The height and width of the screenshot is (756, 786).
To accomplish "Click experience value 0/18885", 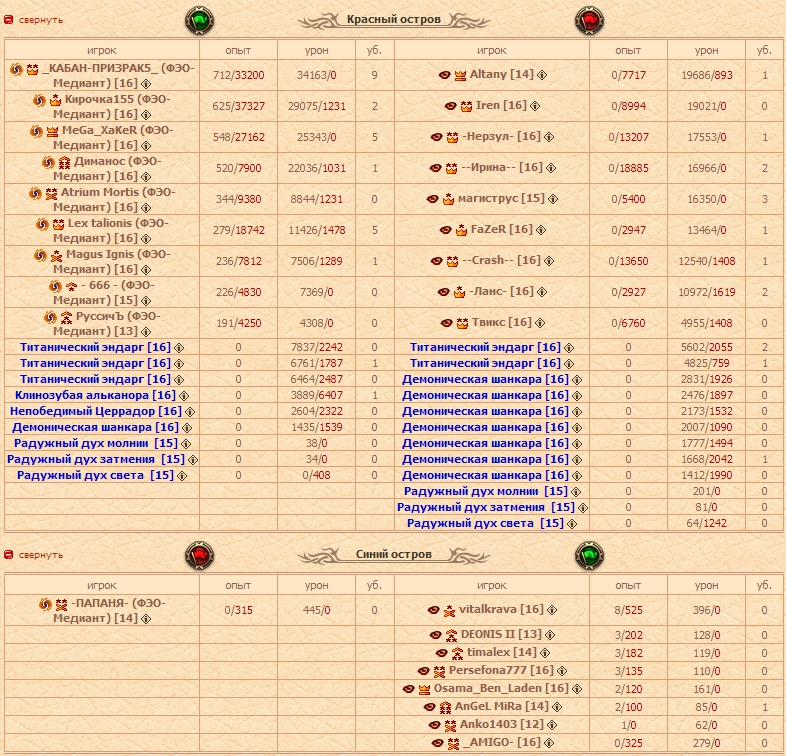I will [x=628, y=168].
